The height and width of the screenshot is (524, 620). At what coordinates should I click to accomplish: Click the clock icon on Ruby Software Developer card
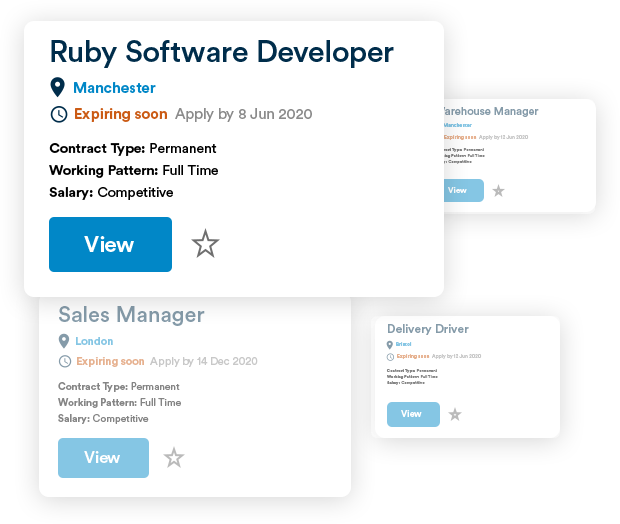tap(59, 114)
